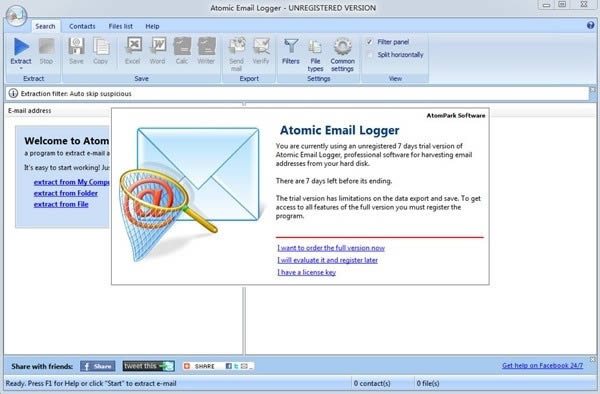Click the application orb menu button
This screenshot has height=394, width=600.
click(x=16, y=16)
